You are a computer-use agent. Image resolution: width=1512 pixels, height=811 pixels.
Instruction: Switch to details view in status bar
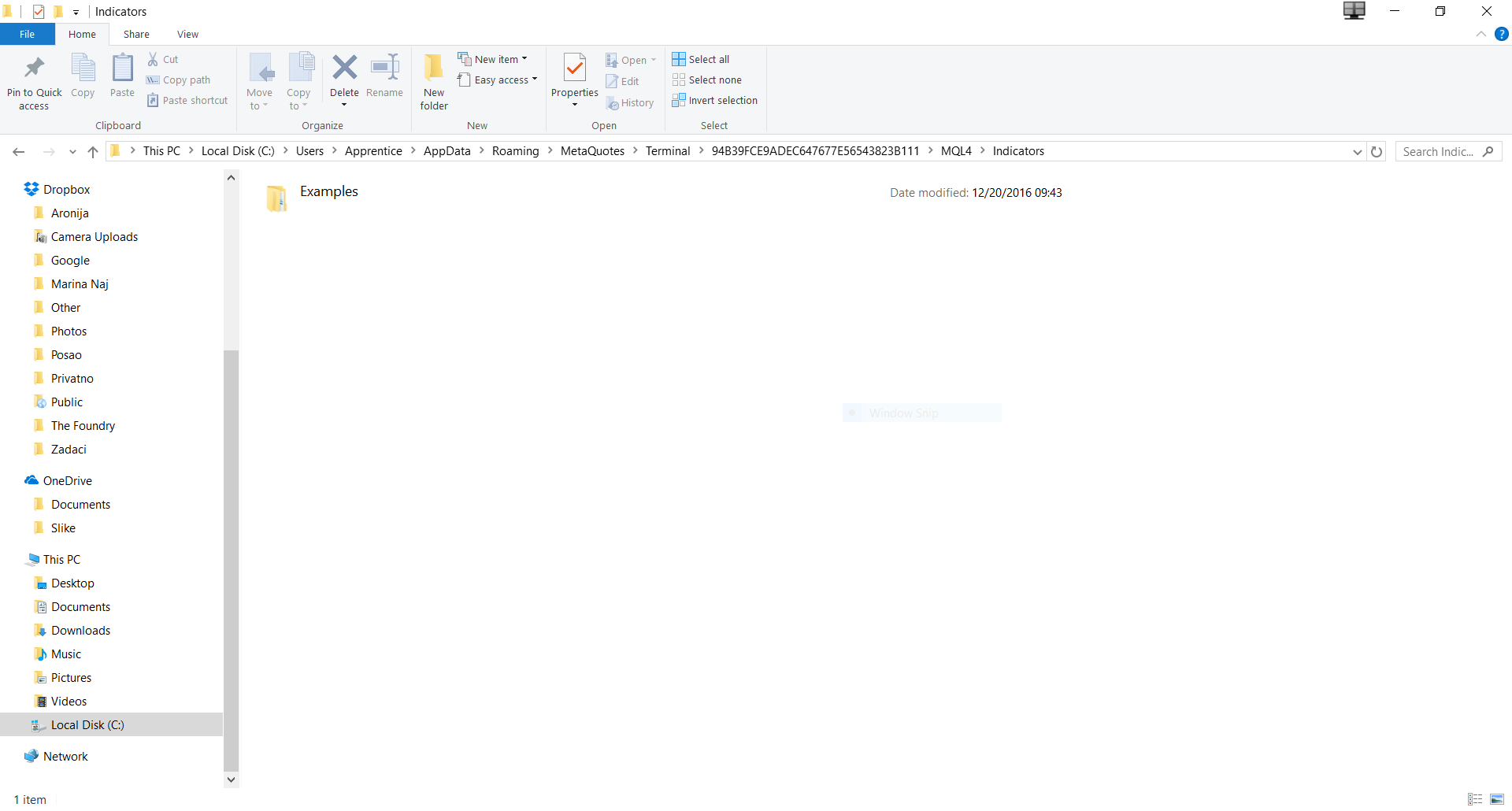(x=1475, y=799)
